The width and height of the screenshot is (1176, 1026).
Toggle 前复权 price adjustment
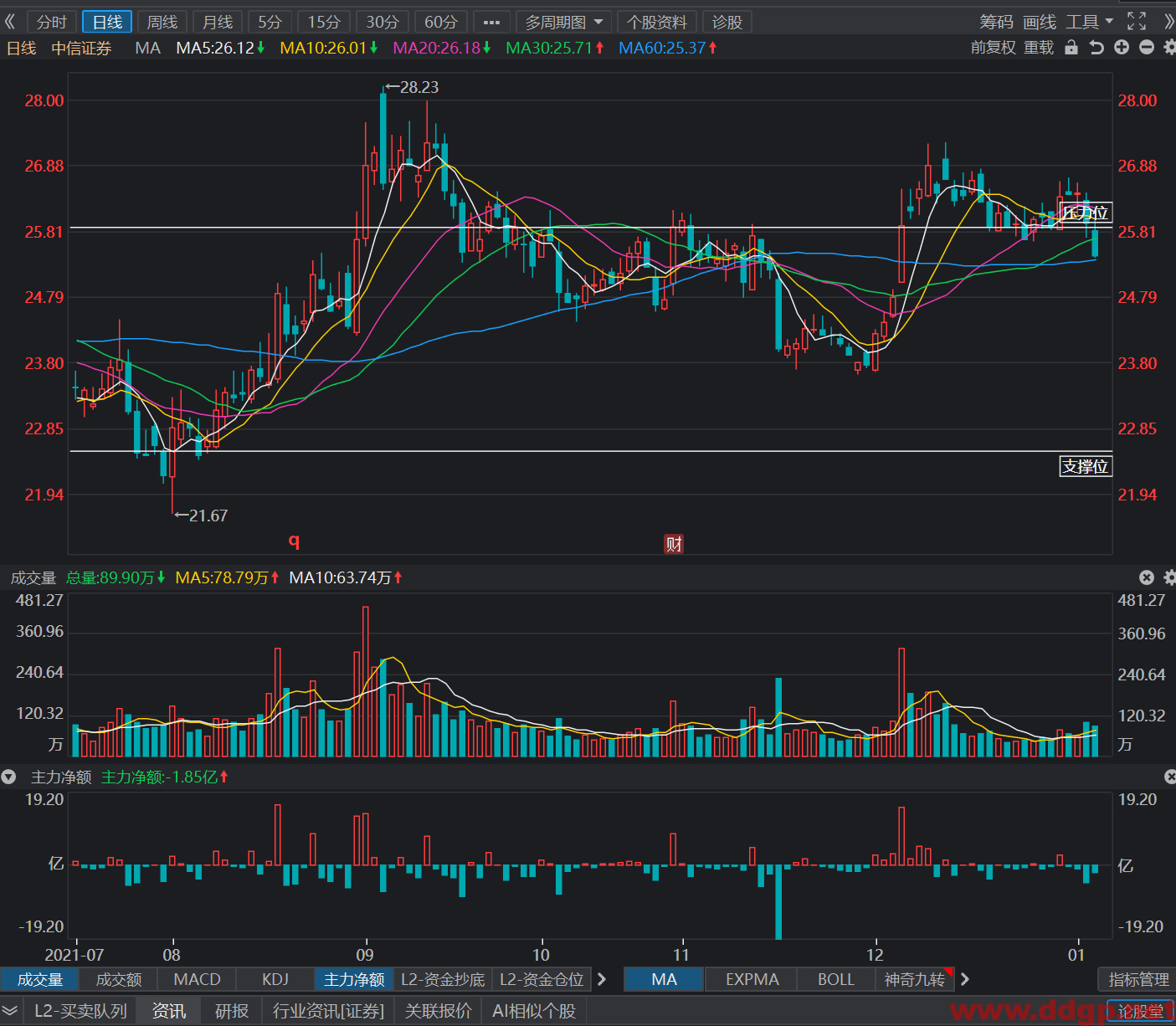click(x=994, y=48)
